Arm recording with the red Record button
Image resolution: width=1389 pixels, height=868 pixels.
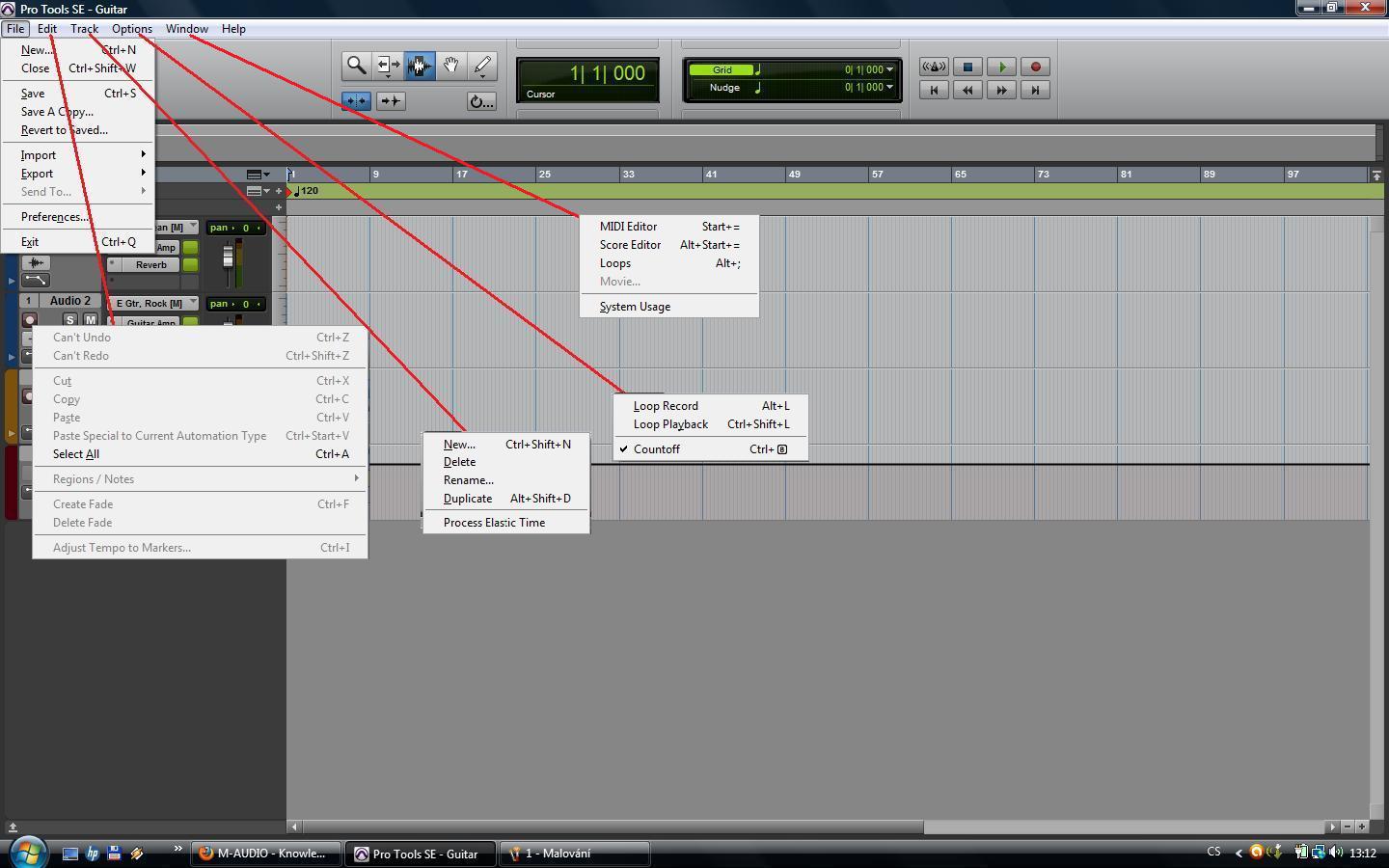pyautogui.click(x=1036, y=67)
